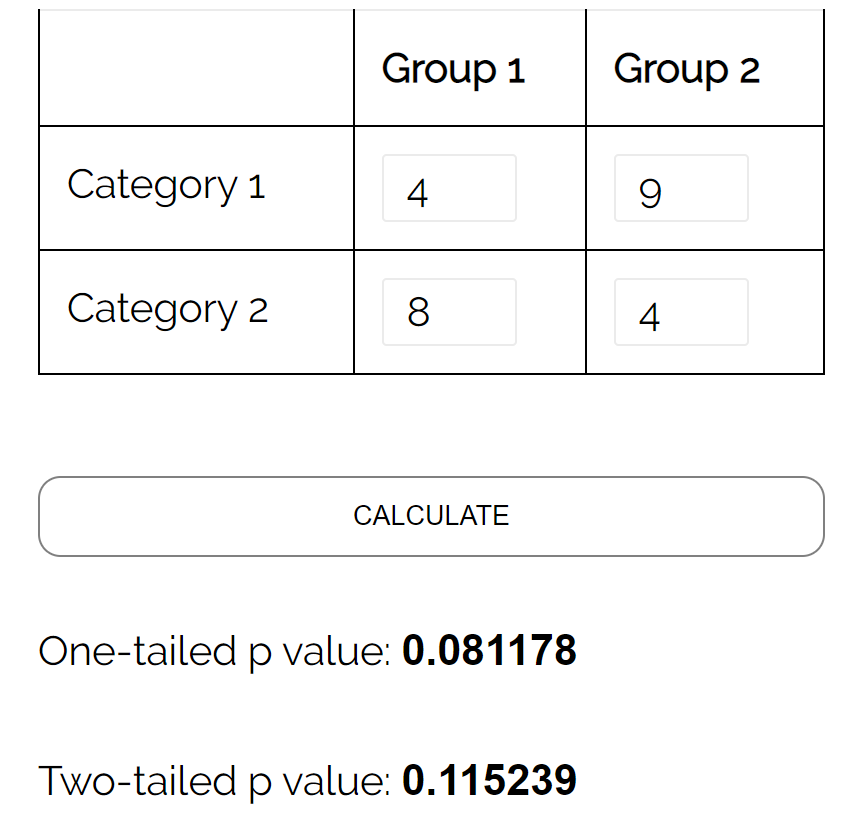This screenshot has height=832, width=864.
Task: Click the empty top-left table header cell
Action: [x=196, y=69]
